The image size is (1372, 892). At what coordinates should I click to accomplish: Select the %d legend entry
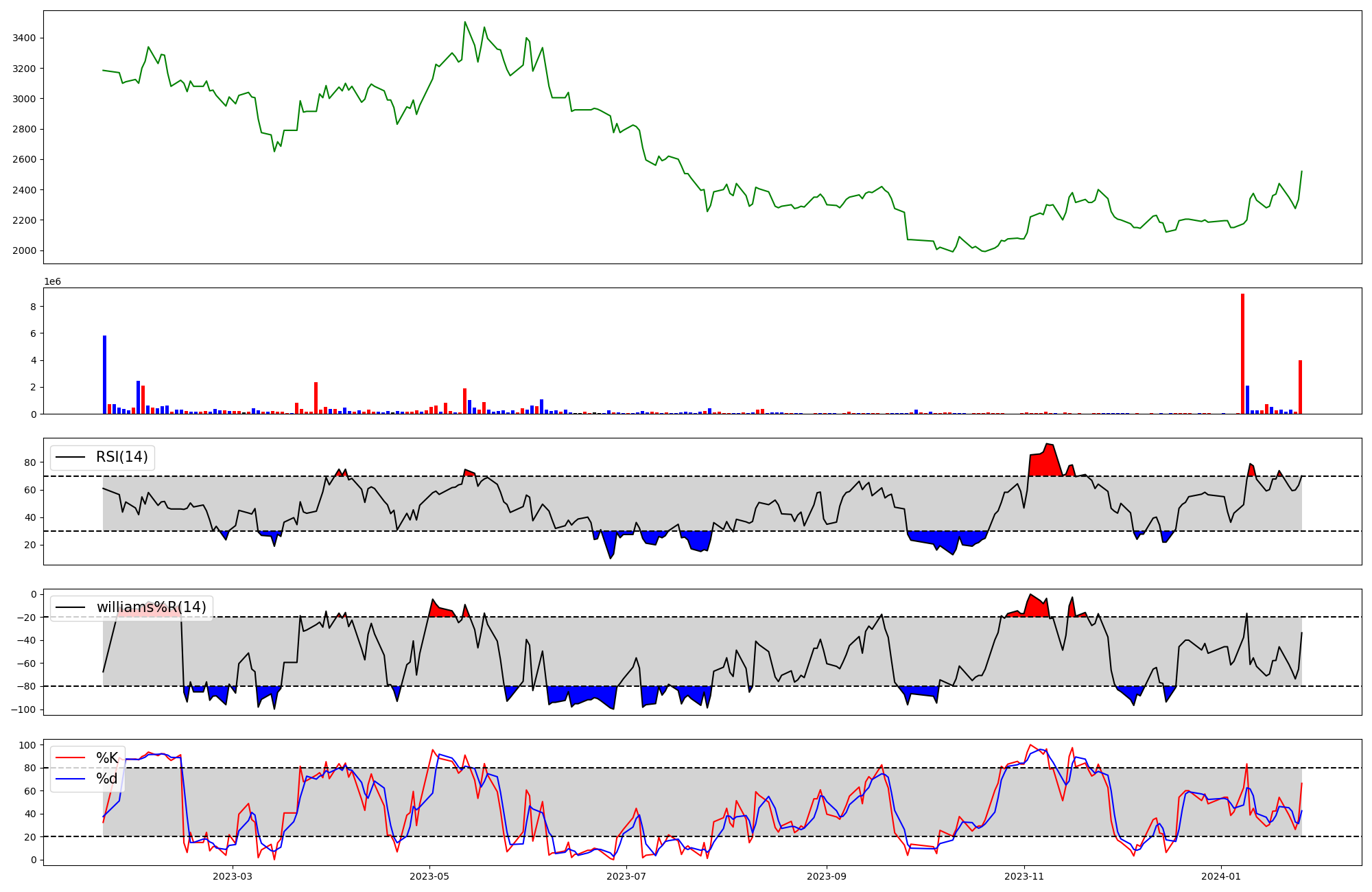click(x=107, y=779)
